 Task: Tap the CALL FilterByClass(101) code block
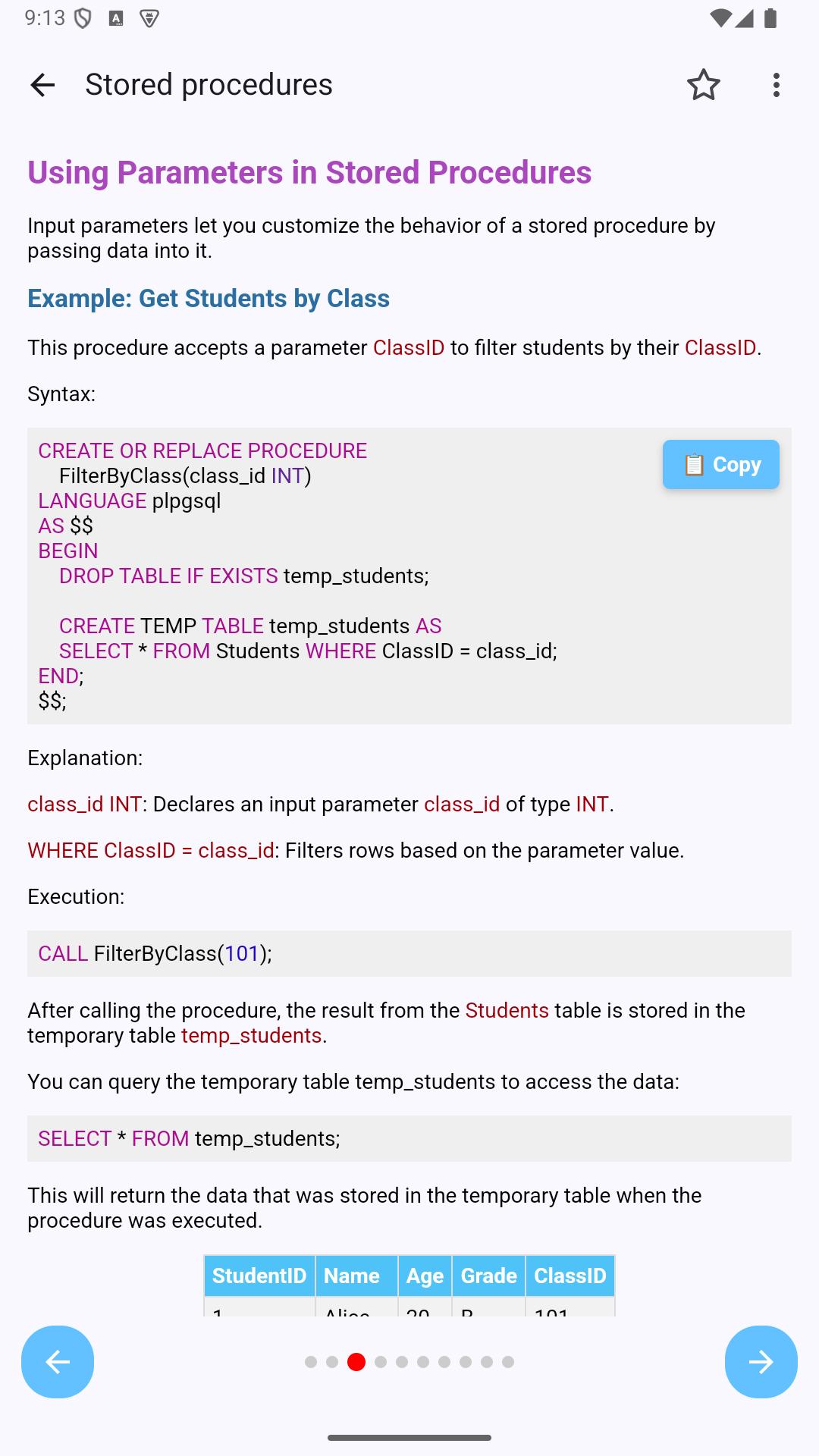pos(409,953)
